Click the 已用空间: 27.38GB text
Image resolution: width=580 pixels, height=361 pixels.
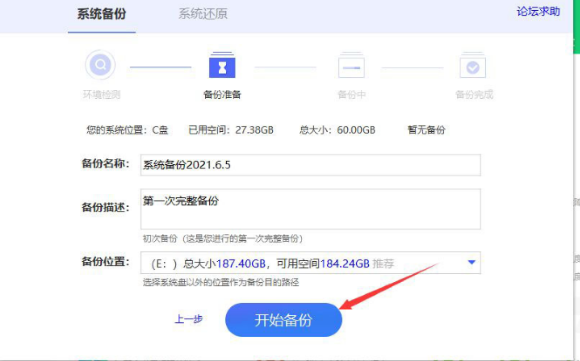pos(231,130)
